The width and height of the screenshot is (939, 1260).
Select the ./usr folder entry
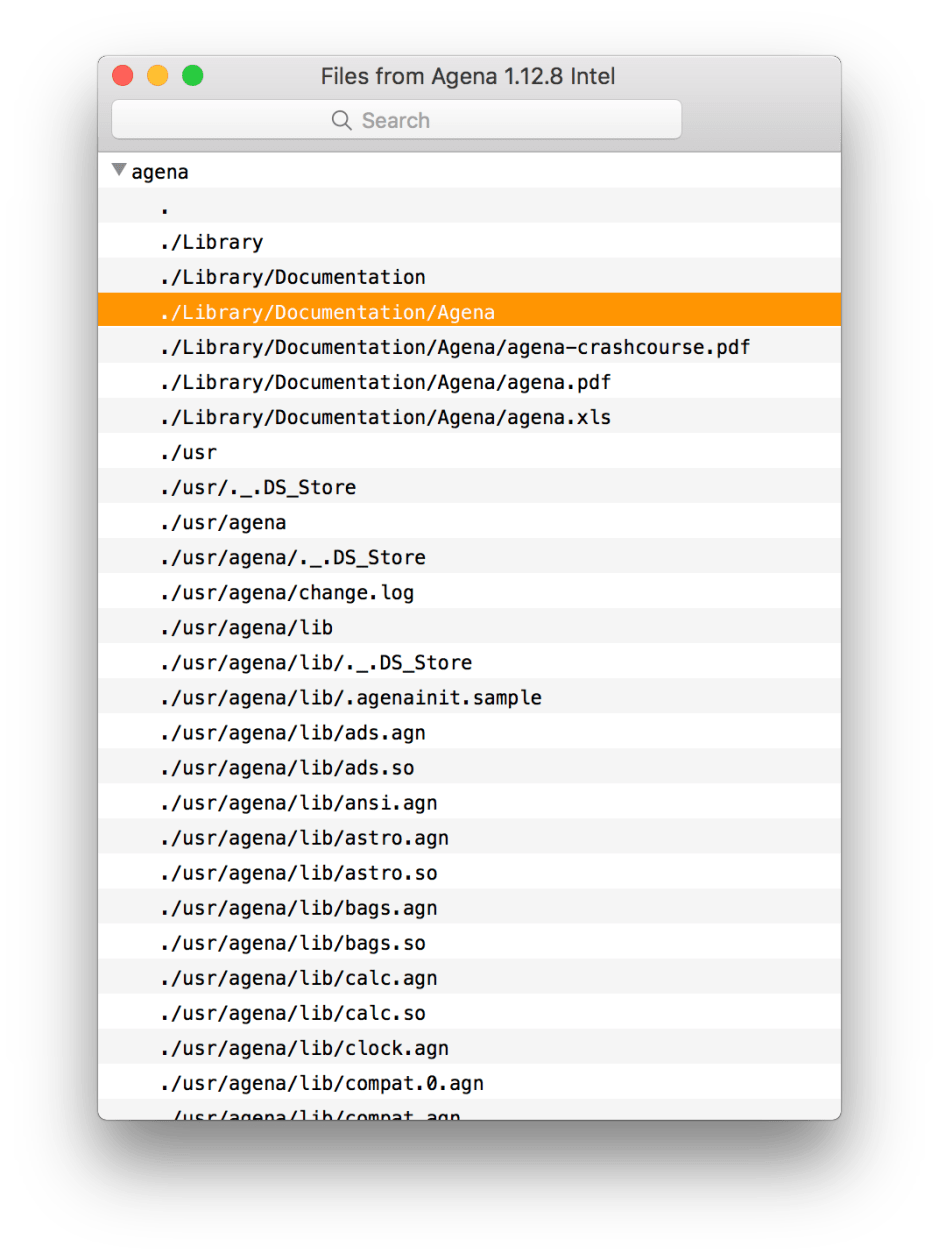(190, 452)
